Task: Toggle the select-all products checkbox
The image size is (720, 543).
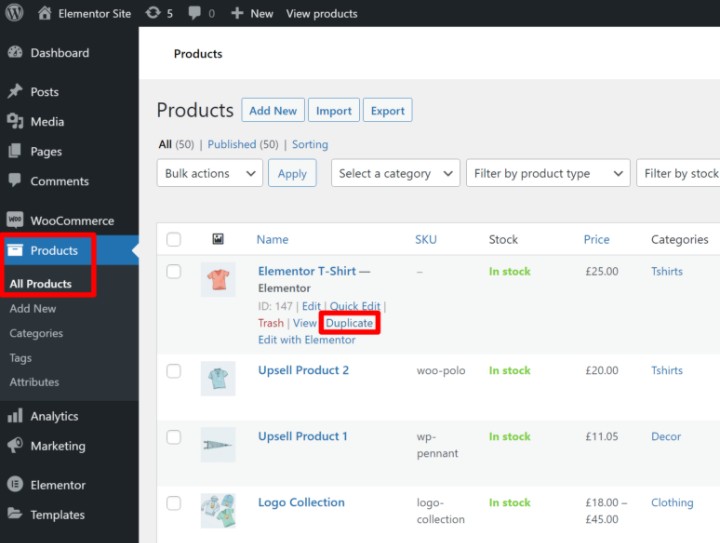Action: [x=174, y=240]
